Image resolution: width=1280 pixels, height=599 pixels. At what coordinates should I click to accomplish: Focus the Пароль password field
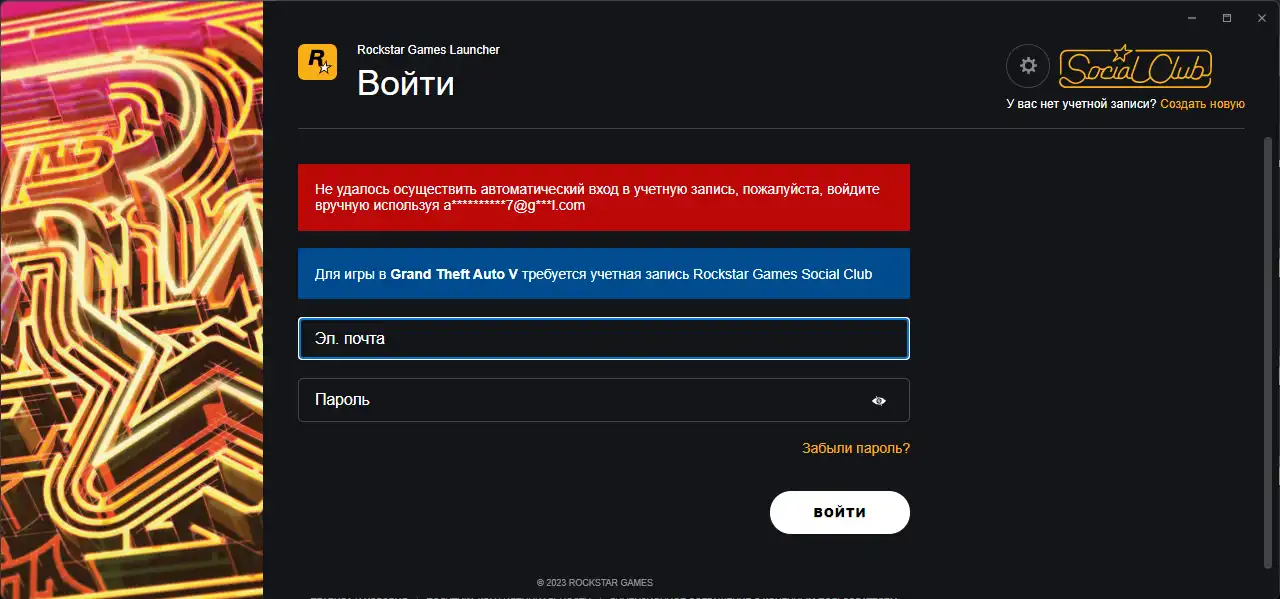coord(604,400)
